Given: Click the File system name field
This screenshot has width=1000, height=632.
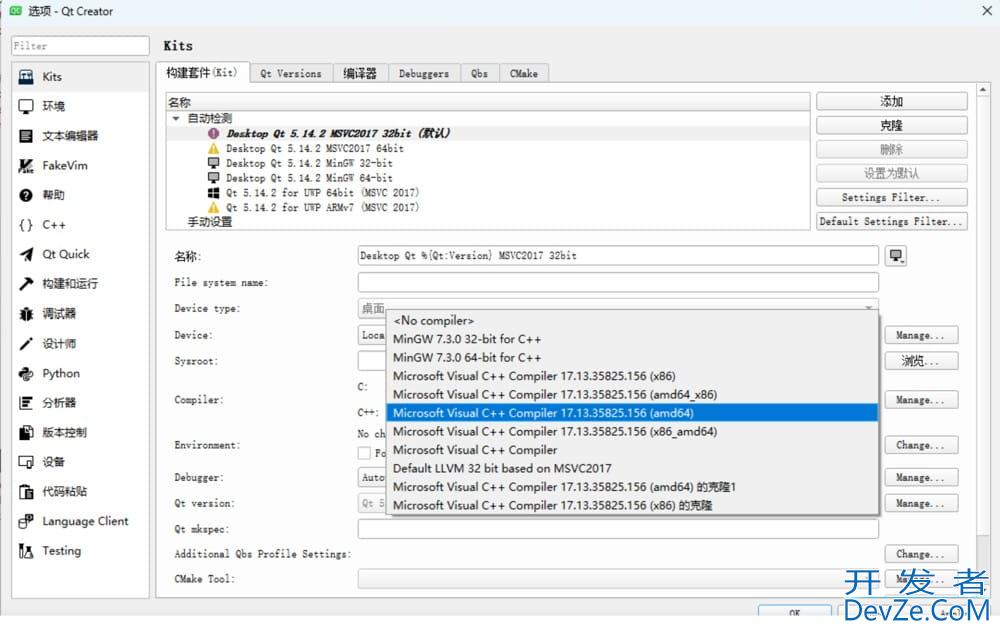Looking at the screenshot, I should [618, 282].
